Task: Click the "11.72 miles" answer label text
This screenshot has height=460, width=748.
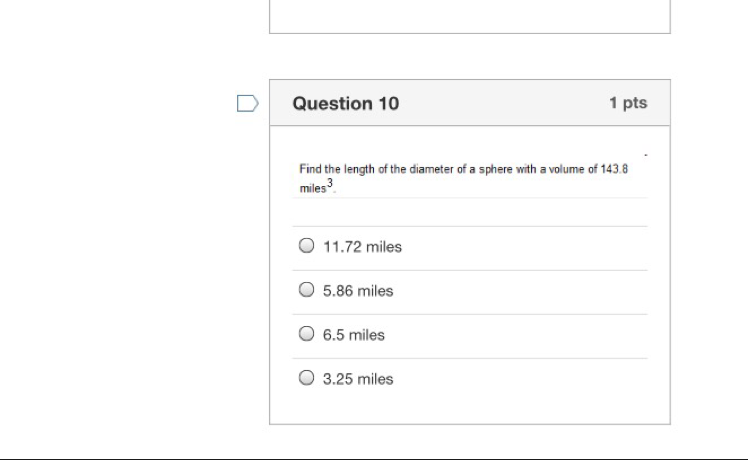Action: [x=363, y=247]
